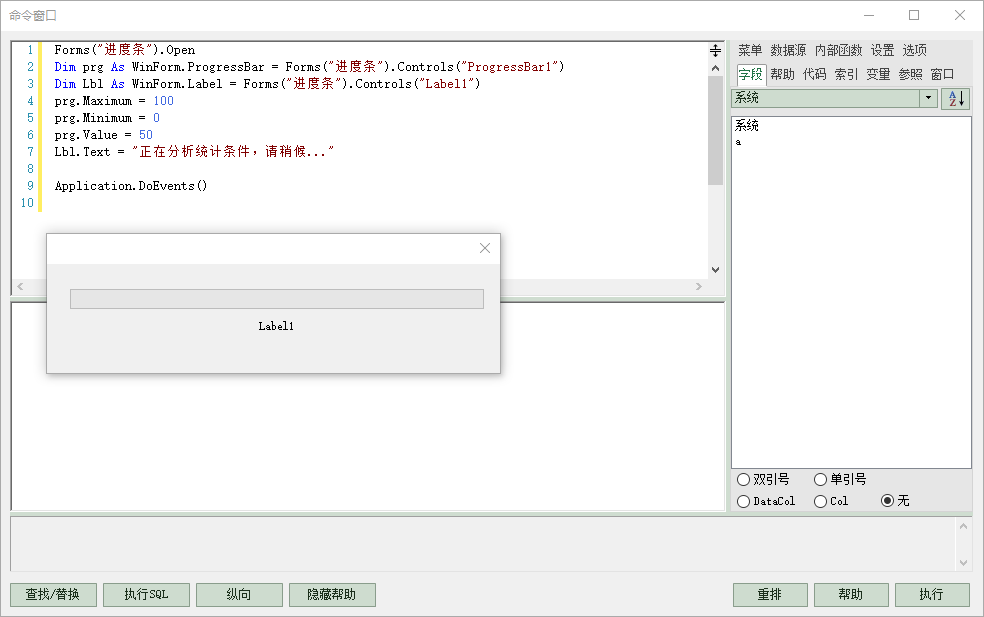Click bottom output panel scroll up arrow
The image size is (984, 617).
pyautogui.click(x=963, y=526)
